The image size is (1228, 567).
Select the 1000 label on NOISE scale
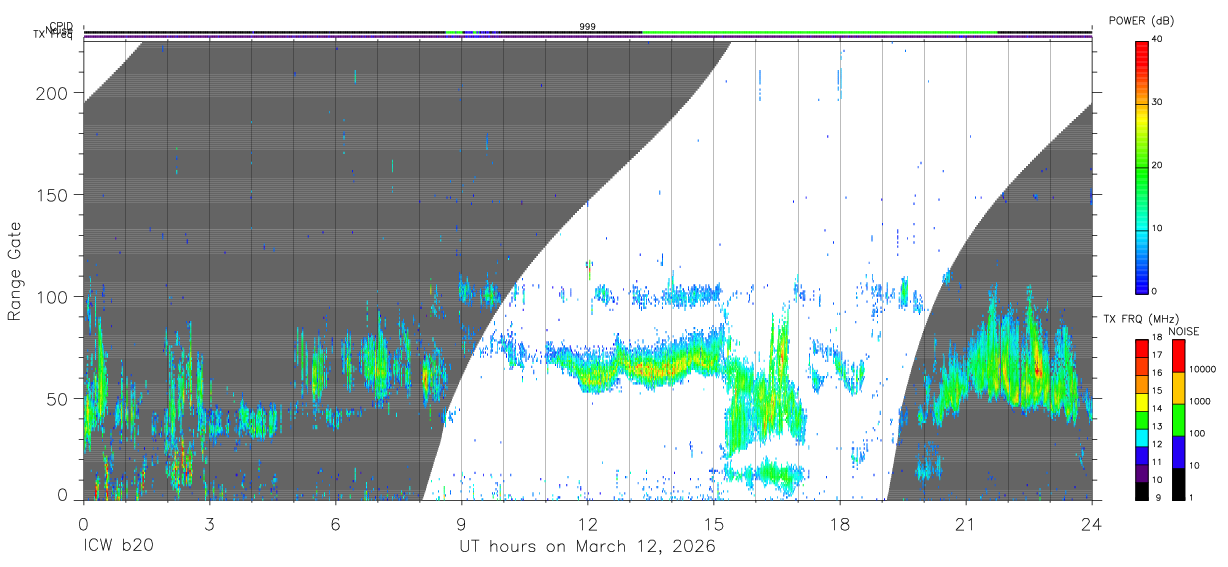click(x=1199, y=402)
